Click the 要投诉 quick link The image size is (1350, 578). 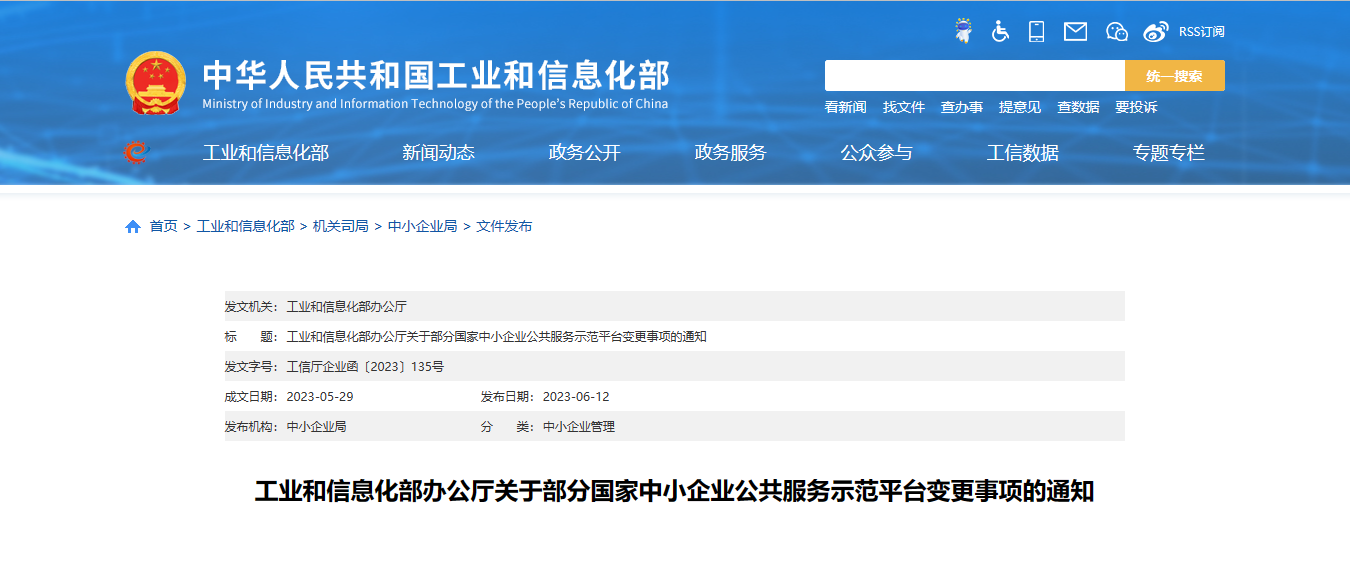pos(1136,107)
